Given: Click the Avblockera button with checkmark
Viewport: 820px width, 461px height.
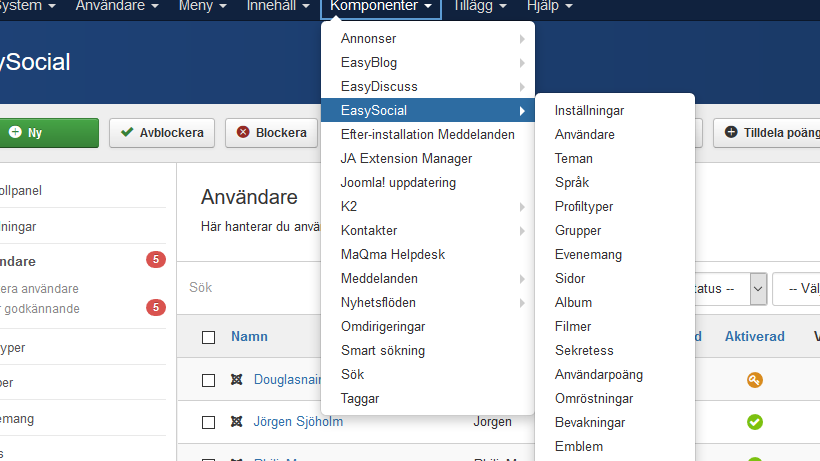Looking at the screenshot, I should (x=163, y=132).
